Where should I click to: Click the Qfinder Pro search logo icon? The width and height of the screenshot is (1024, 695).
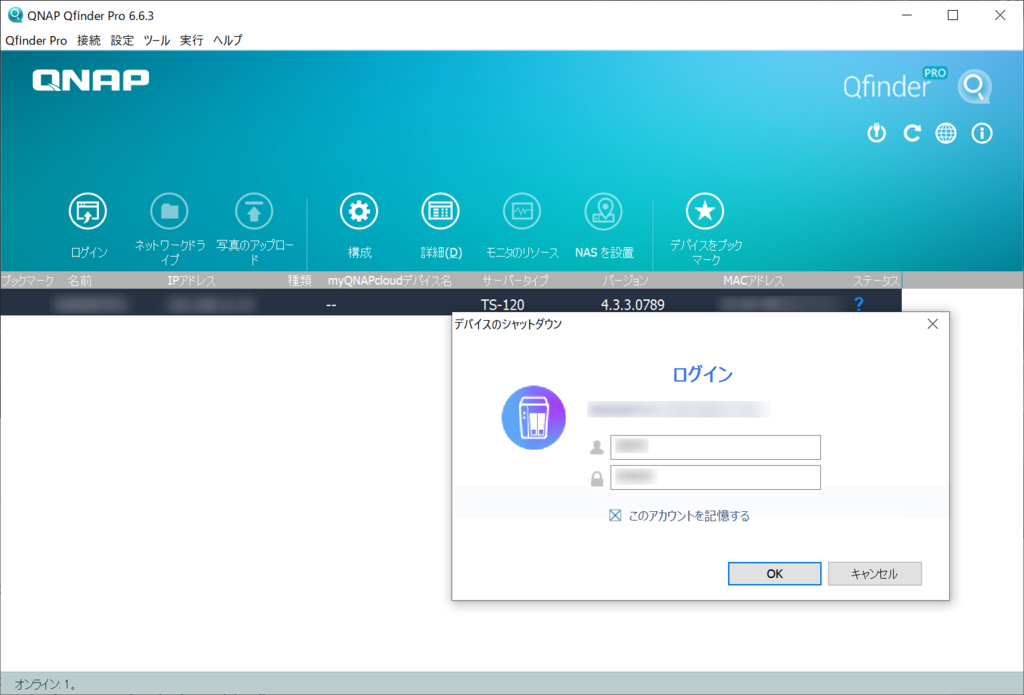click(974, 87)
